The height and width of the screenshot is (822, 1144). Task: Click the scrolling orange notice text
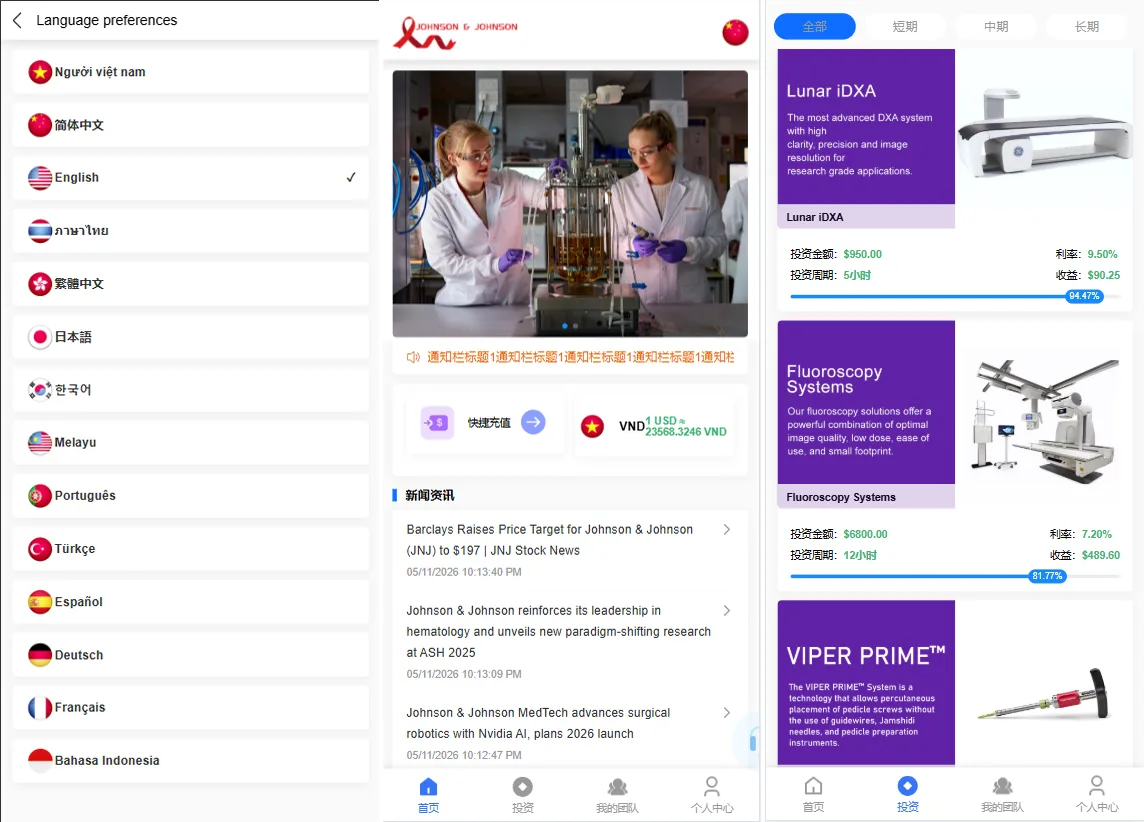[x=581, y=357]
